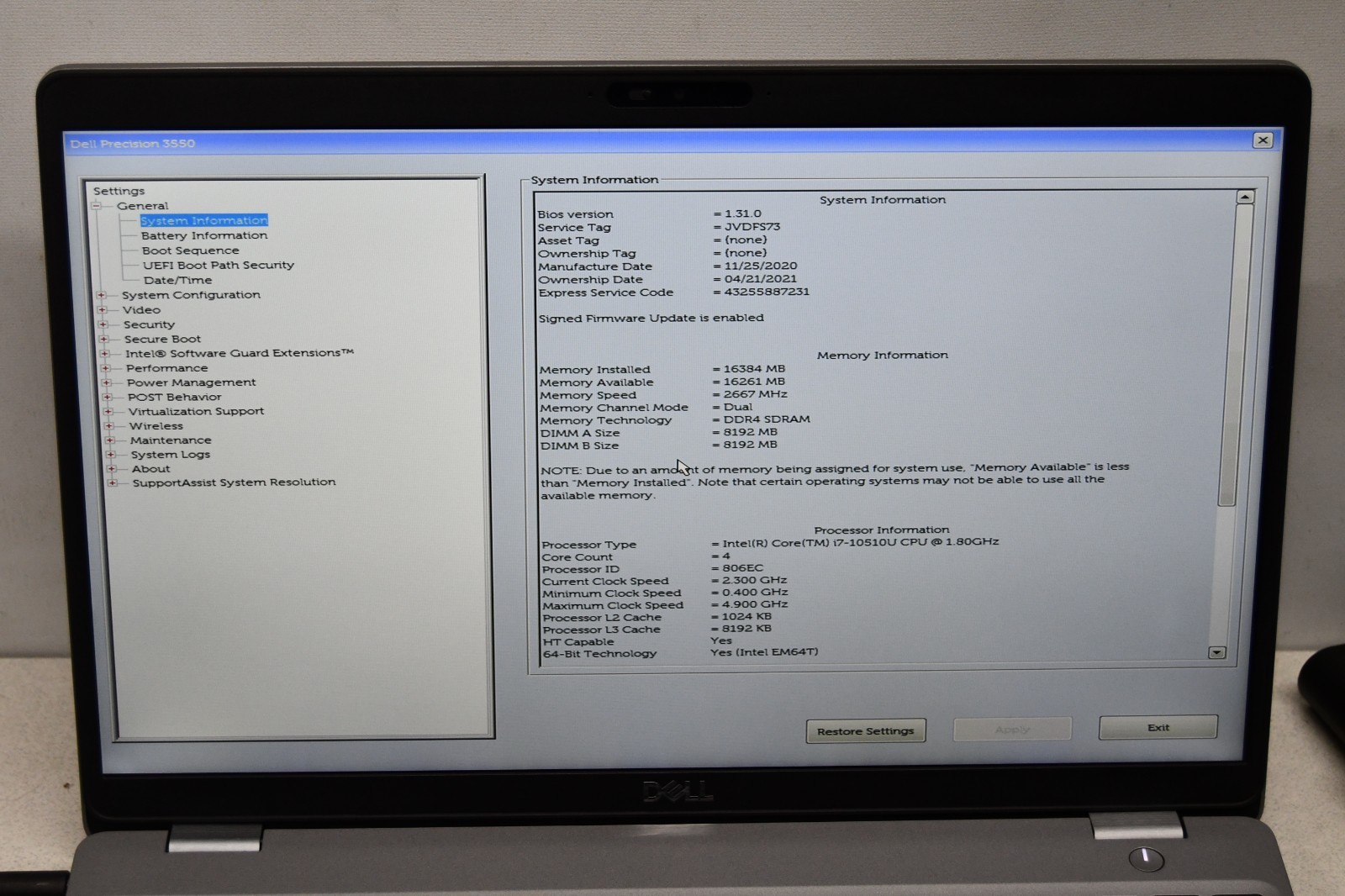
Task: Select System Configuration label
Action: (191, 295)
